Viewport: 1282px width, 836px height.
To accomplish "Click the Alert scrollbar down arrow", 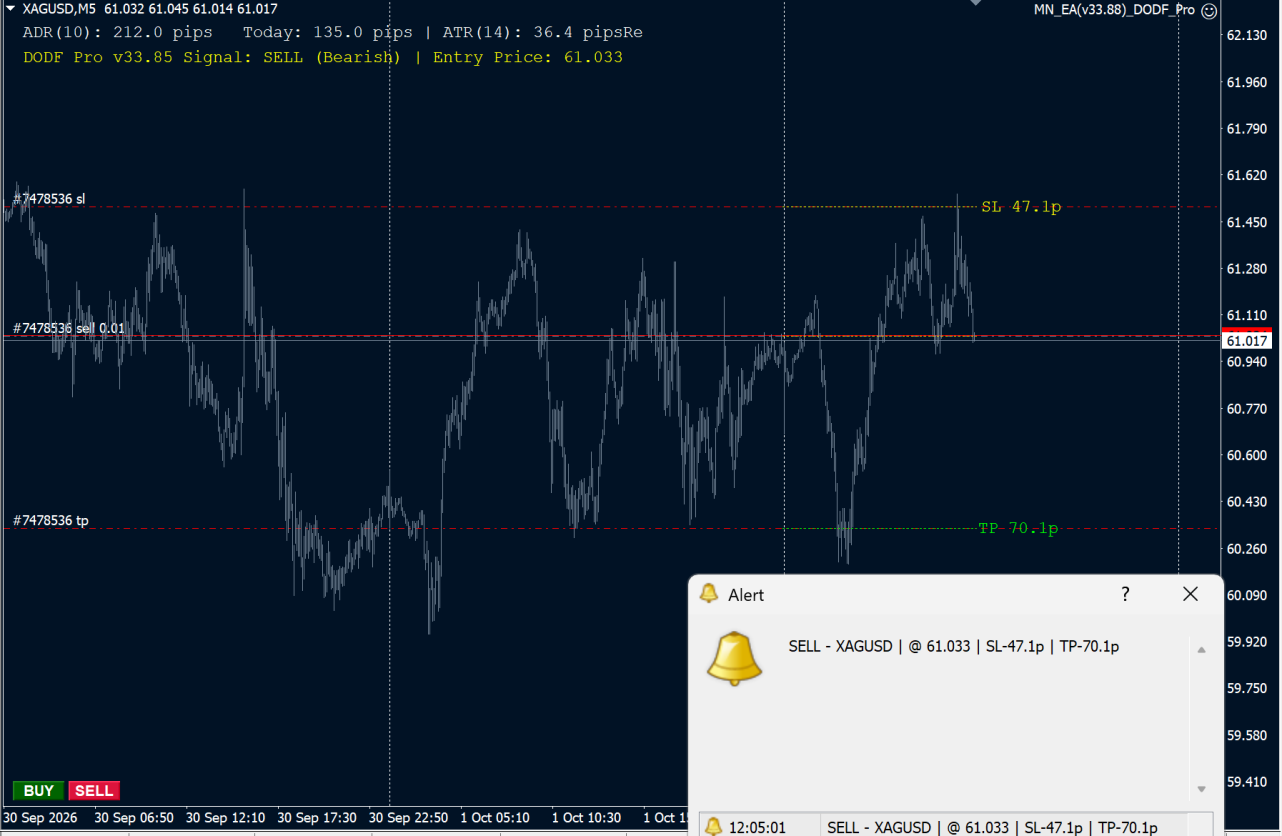I will click(1202, 789).
